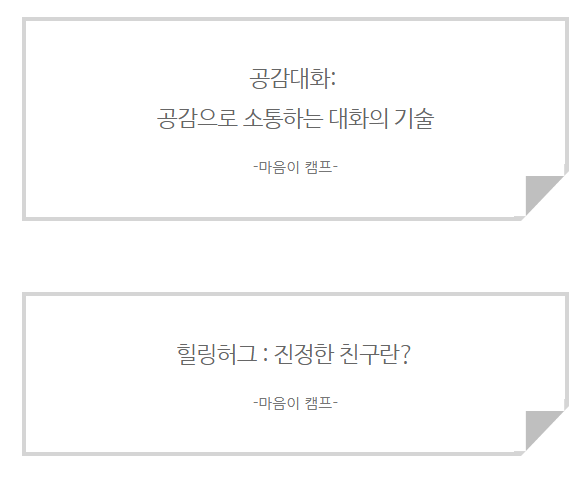576x477 pixels.
Task: Click the word 공감으로 starting the subtitle
Action: (x=197, y=118)
